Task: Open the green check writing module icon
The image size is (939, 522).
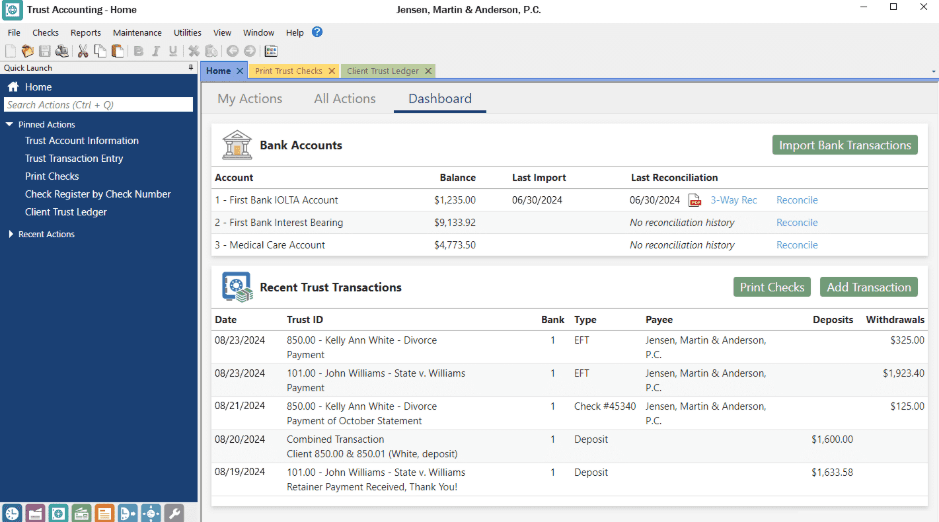Action: tap(81, 513)
